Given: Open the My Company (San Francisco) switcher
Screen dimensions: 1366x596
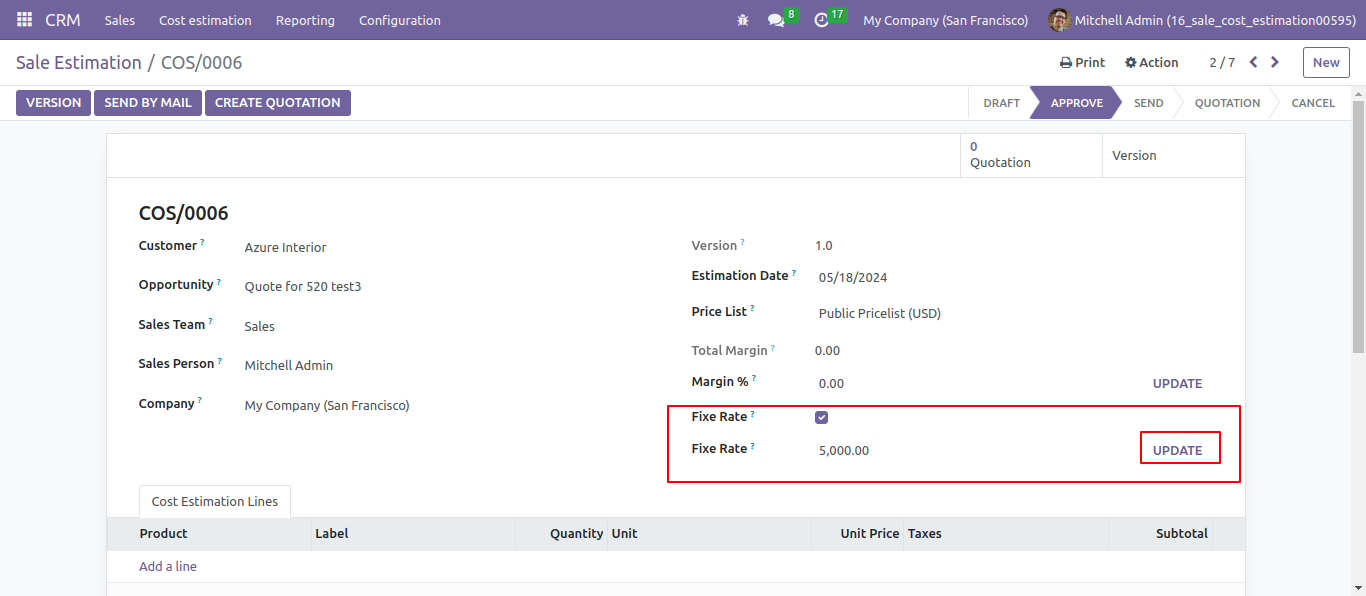Looking at the screenshot, I should click(945, 20).
